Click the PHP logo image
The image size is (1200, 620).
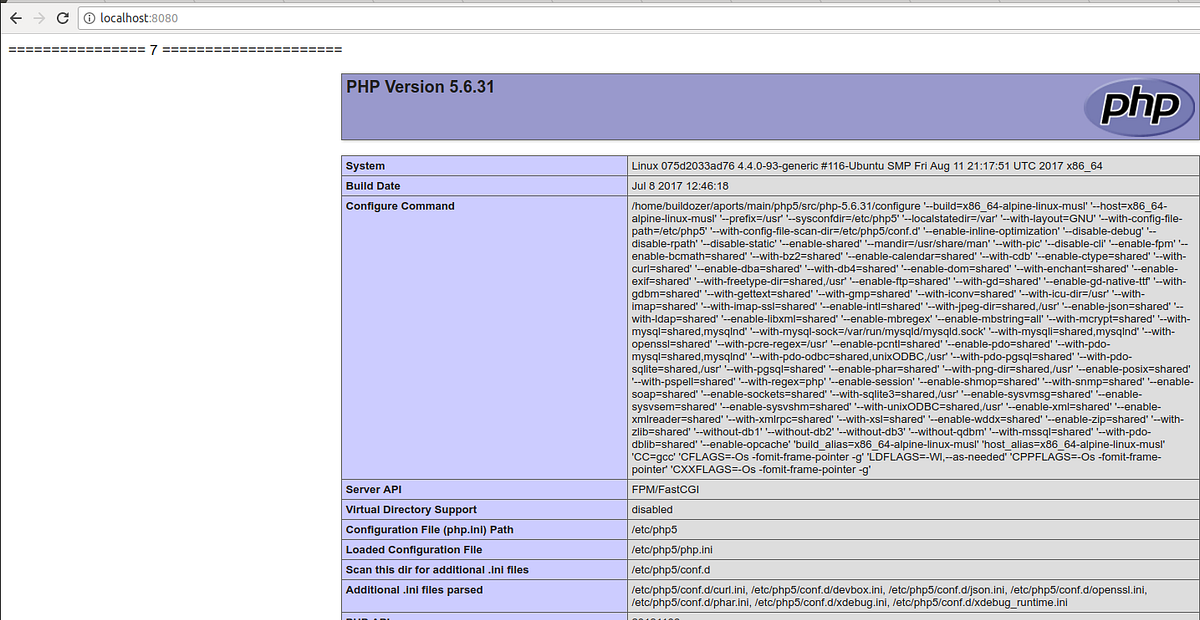pos(1138,105)
